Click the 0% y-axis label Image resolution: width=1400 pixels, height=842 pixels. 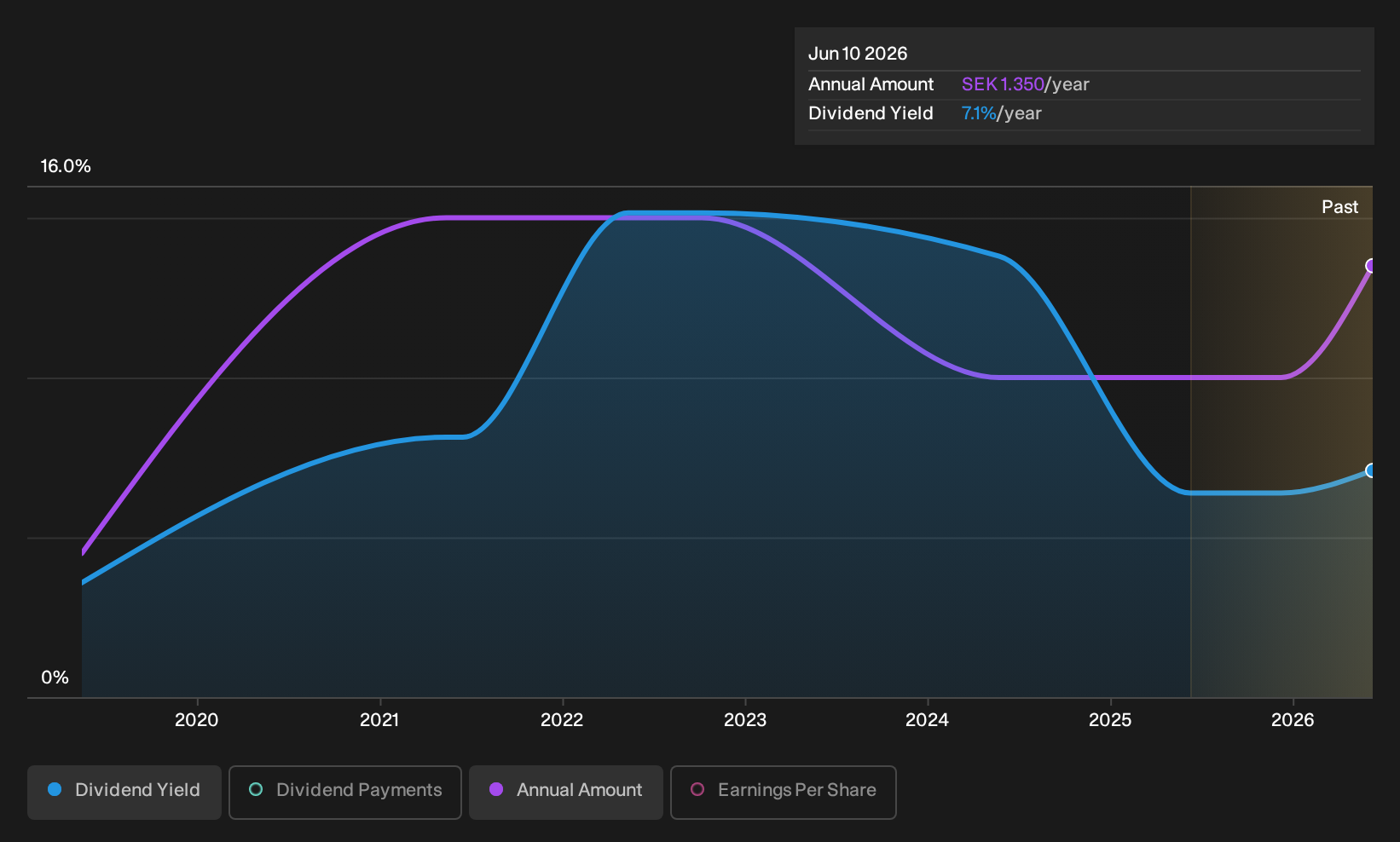pos(55,678)
